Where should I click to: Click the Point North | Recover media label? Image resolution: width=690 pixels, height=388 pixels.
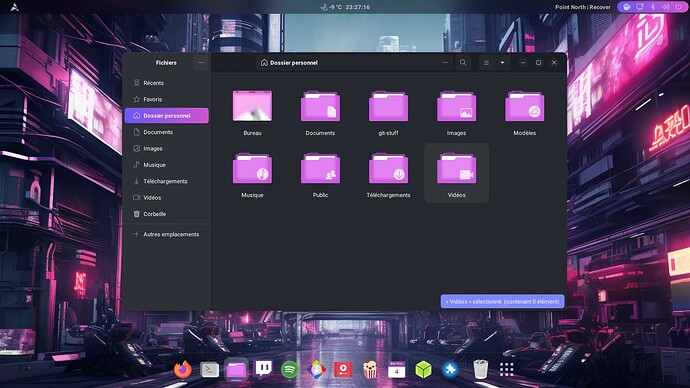[x=583, y=7]
